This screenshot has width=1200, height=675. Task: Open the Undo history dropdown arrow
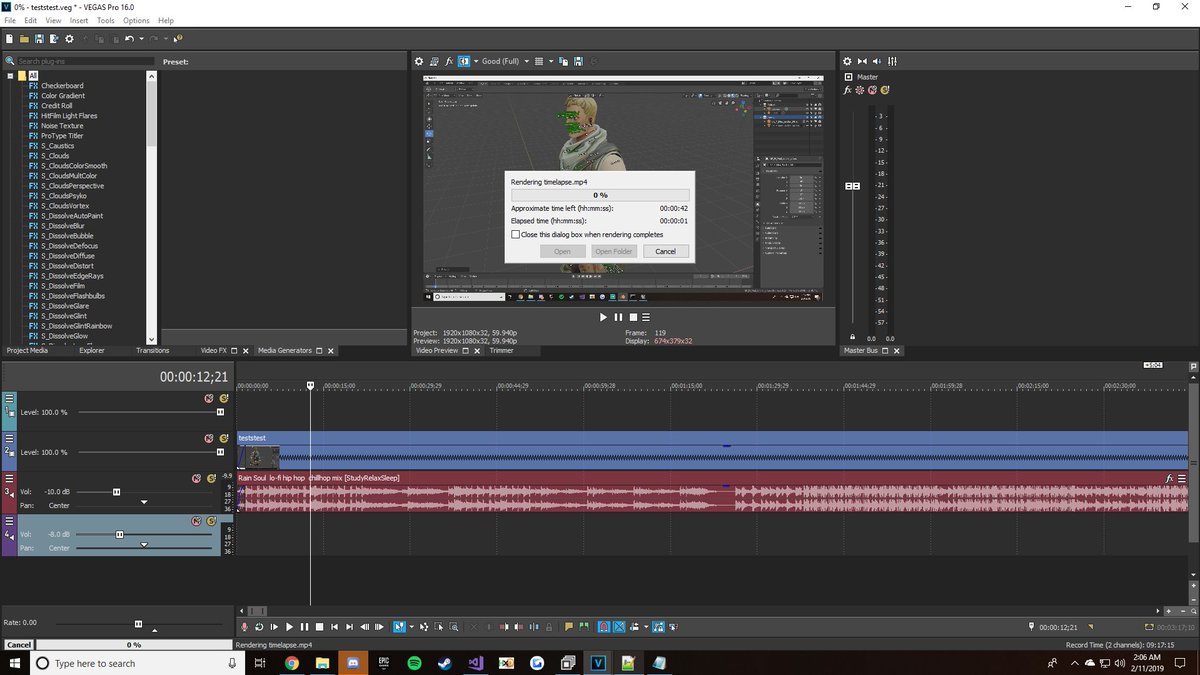140,39
